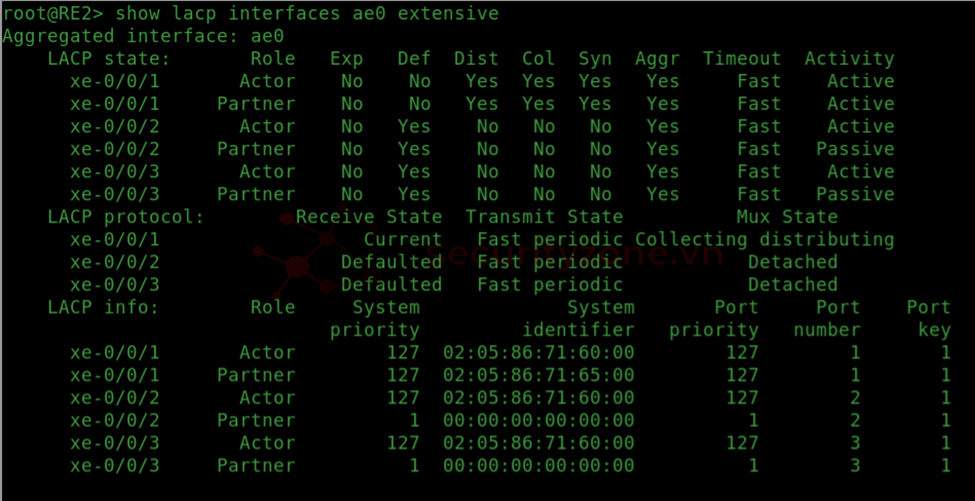The image size is (975, 501).
Task: Click the 'Current' receive state for xe-0/0/1
Action: 402,239
